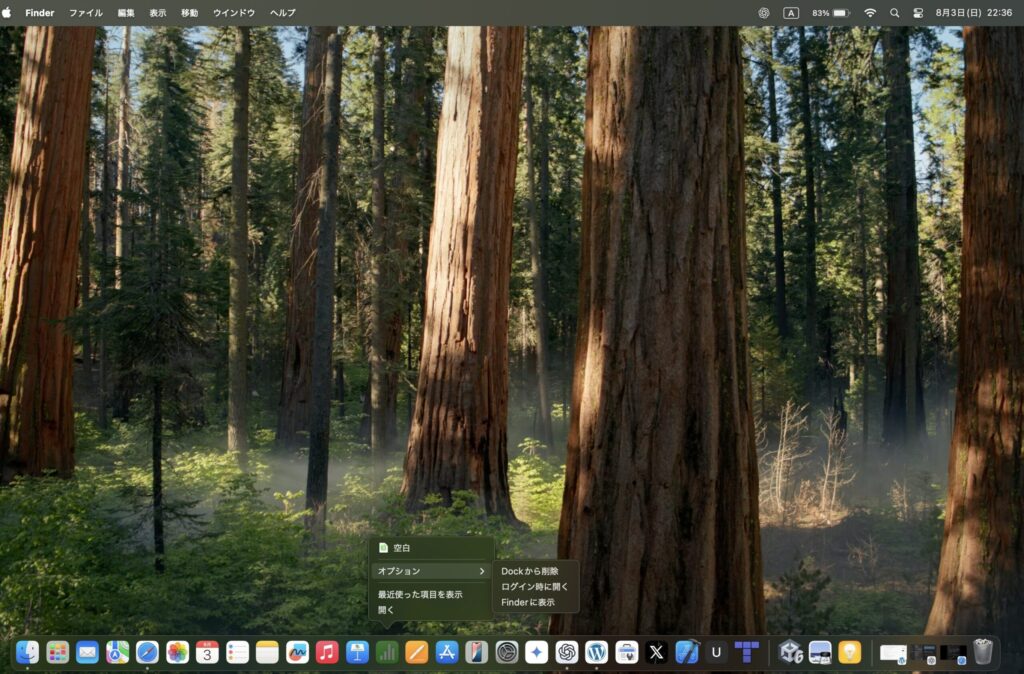This screenshot has height=674, width=1024.
Task: Open the toolbox utility app in Dock
Action: [x=626, y=652]
